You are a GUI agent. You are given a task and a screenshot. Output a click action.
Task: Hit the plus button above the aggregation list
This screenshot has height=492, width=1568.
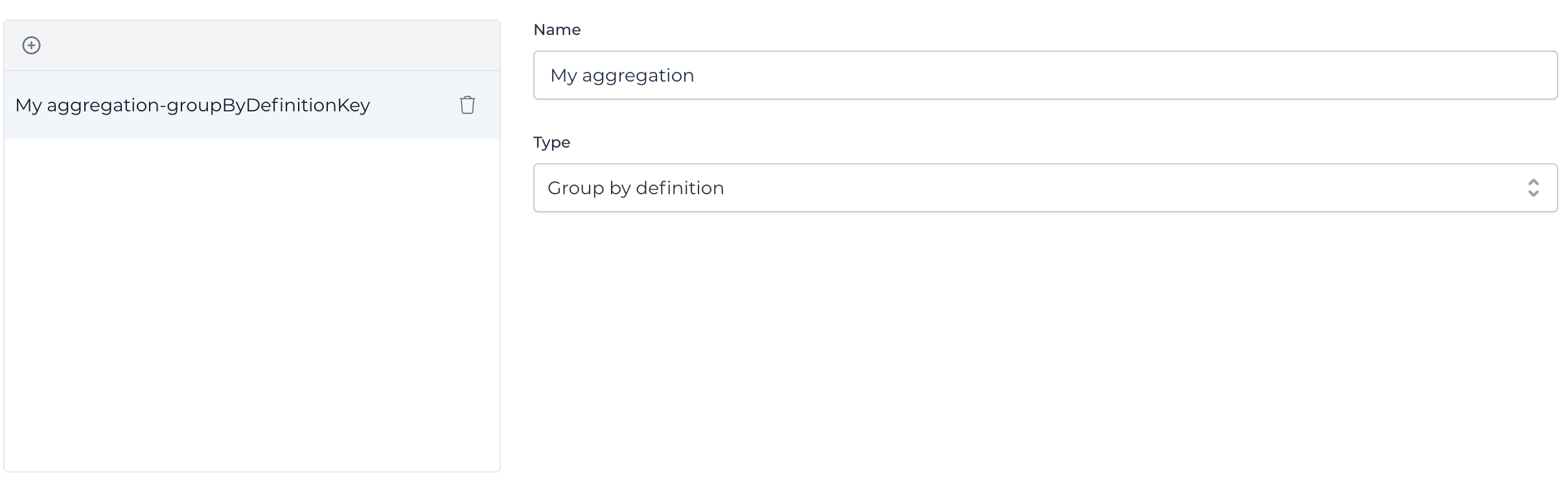pyautogui.click(x=31, y=45)
